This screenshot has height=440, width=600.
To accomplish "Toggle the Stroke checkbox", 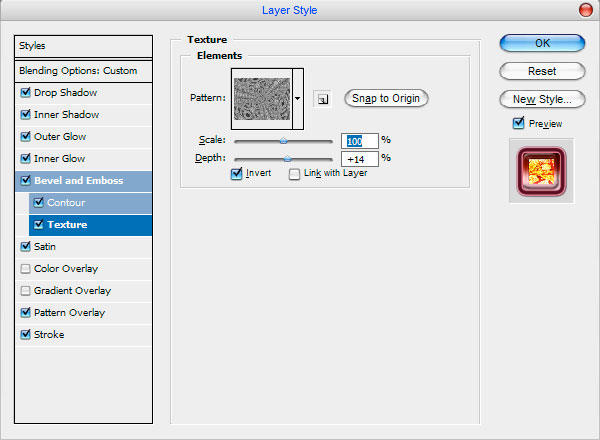I will click(x=26, y=334).
